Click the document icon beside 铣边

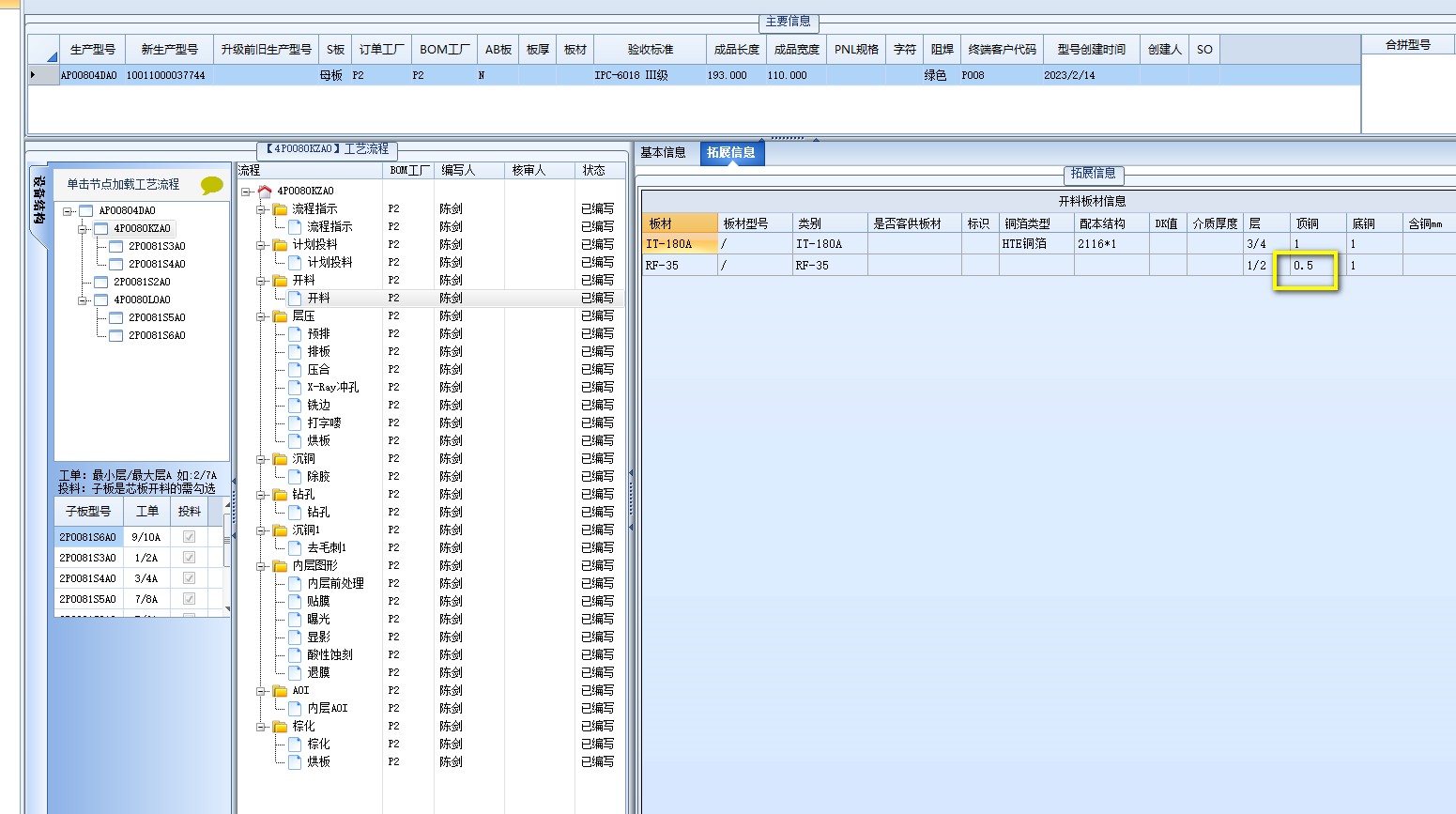click(295, 405)
